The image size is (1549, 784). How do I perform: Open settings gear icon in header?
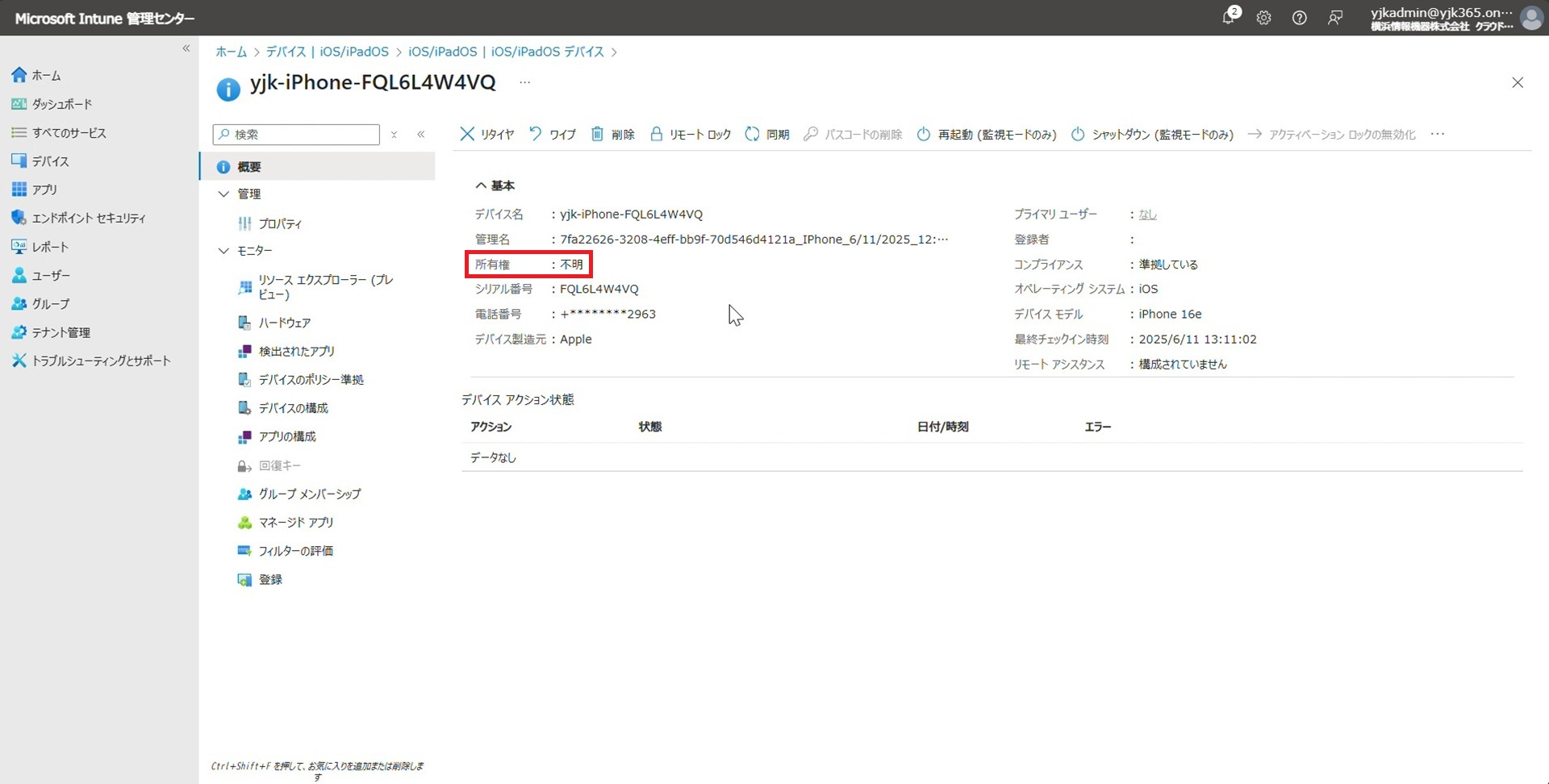tap(1263, 18)
